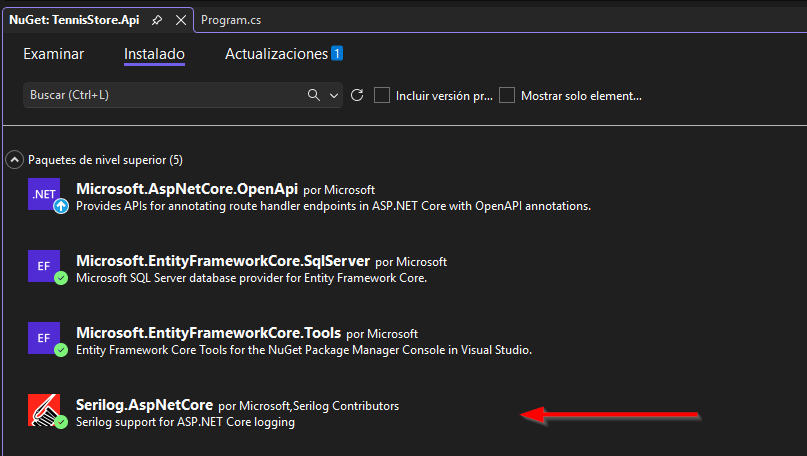The width and height of the screenshot is (807, 456).
Task: Click the EntityFrameworkCore.Tools EF icon
Action: [44, 338]
